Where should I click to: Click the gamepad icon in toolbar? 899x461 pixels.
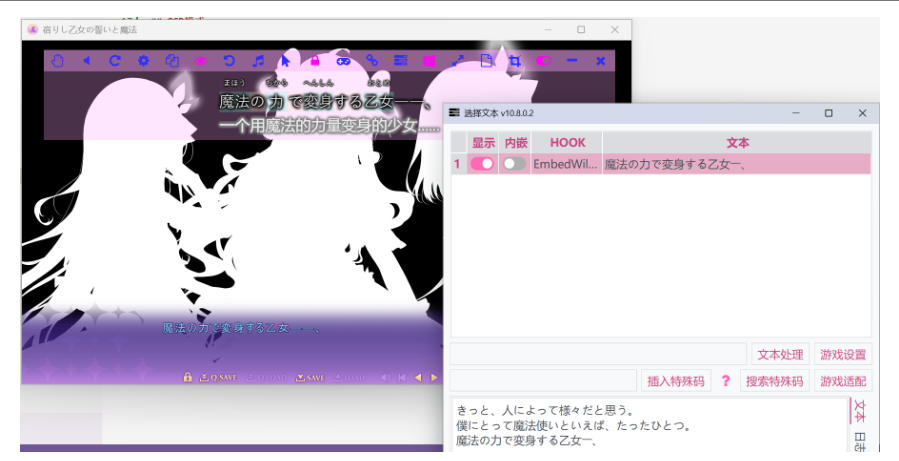[343, 61]
